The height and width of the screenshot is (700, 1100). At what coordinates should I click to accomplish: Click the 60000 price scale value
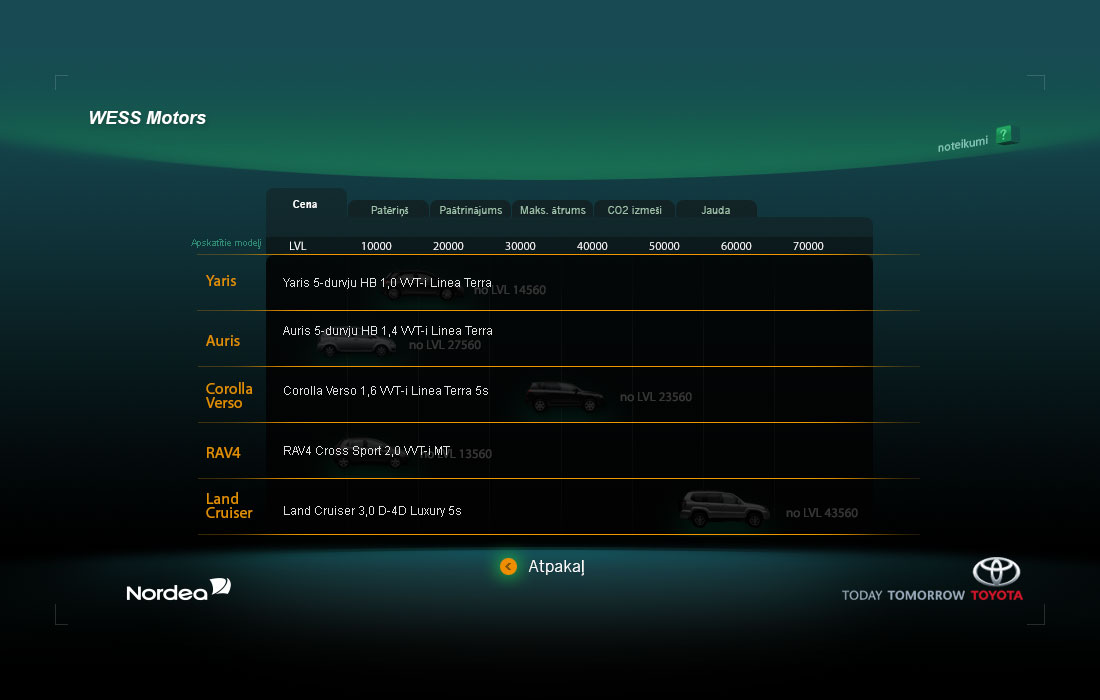click(x=736, y=246)
